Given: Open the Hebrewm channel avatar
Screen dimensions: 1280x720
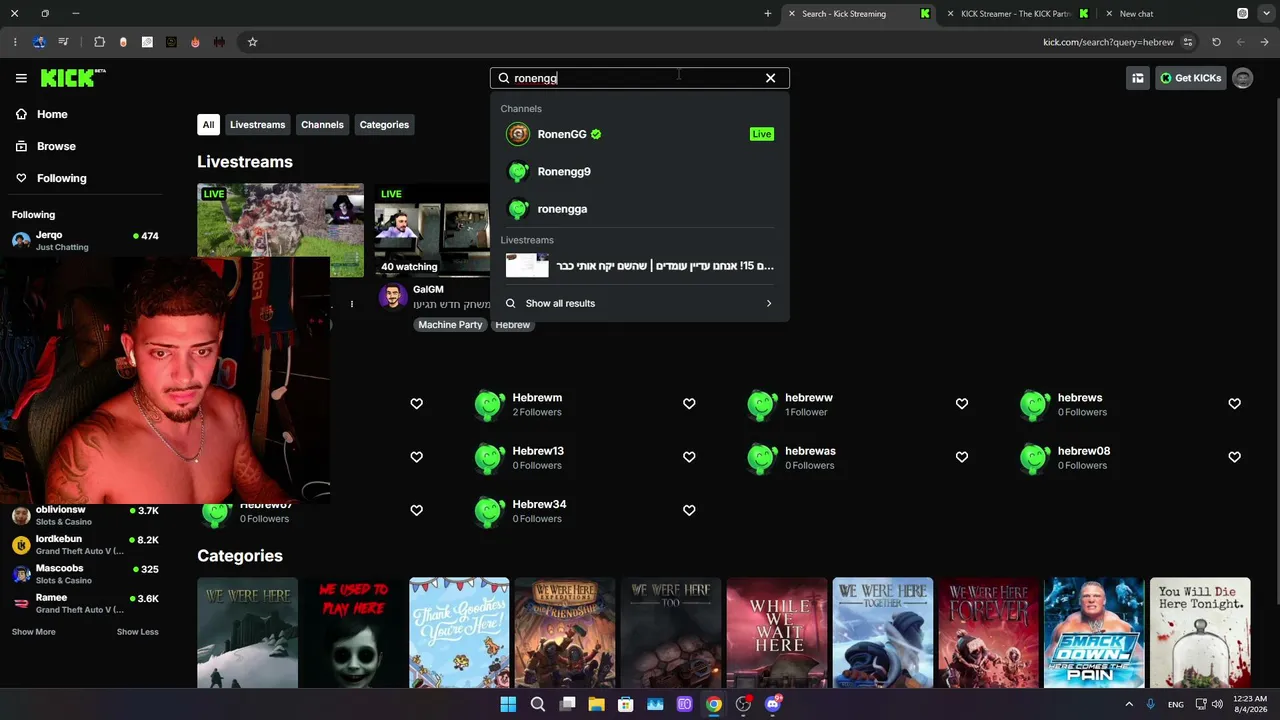Looking at the screenshot, I should click(489, 404).
